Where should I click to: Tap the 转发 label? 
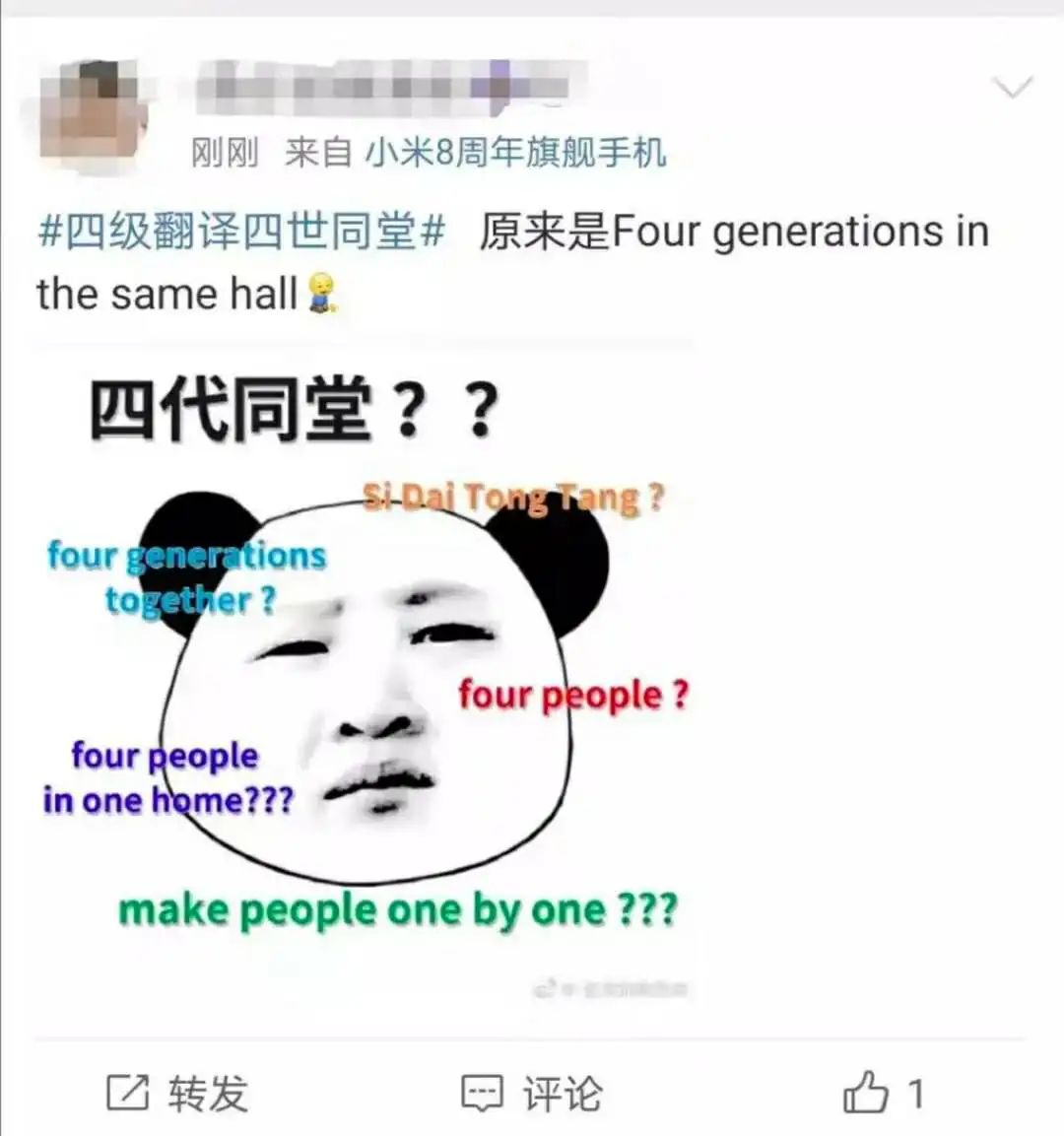(208, 1094)
